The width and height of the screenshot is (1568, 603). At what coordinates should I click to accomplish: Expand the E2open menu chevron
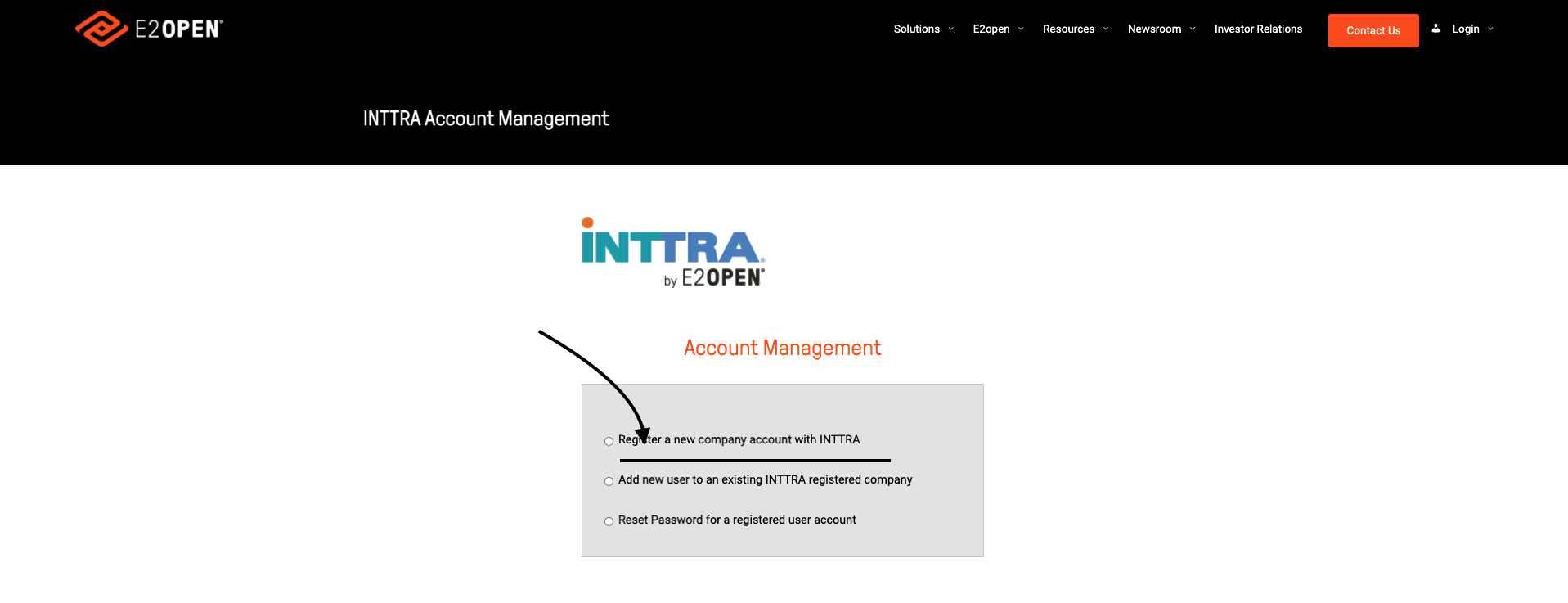tap(1021, 29)
